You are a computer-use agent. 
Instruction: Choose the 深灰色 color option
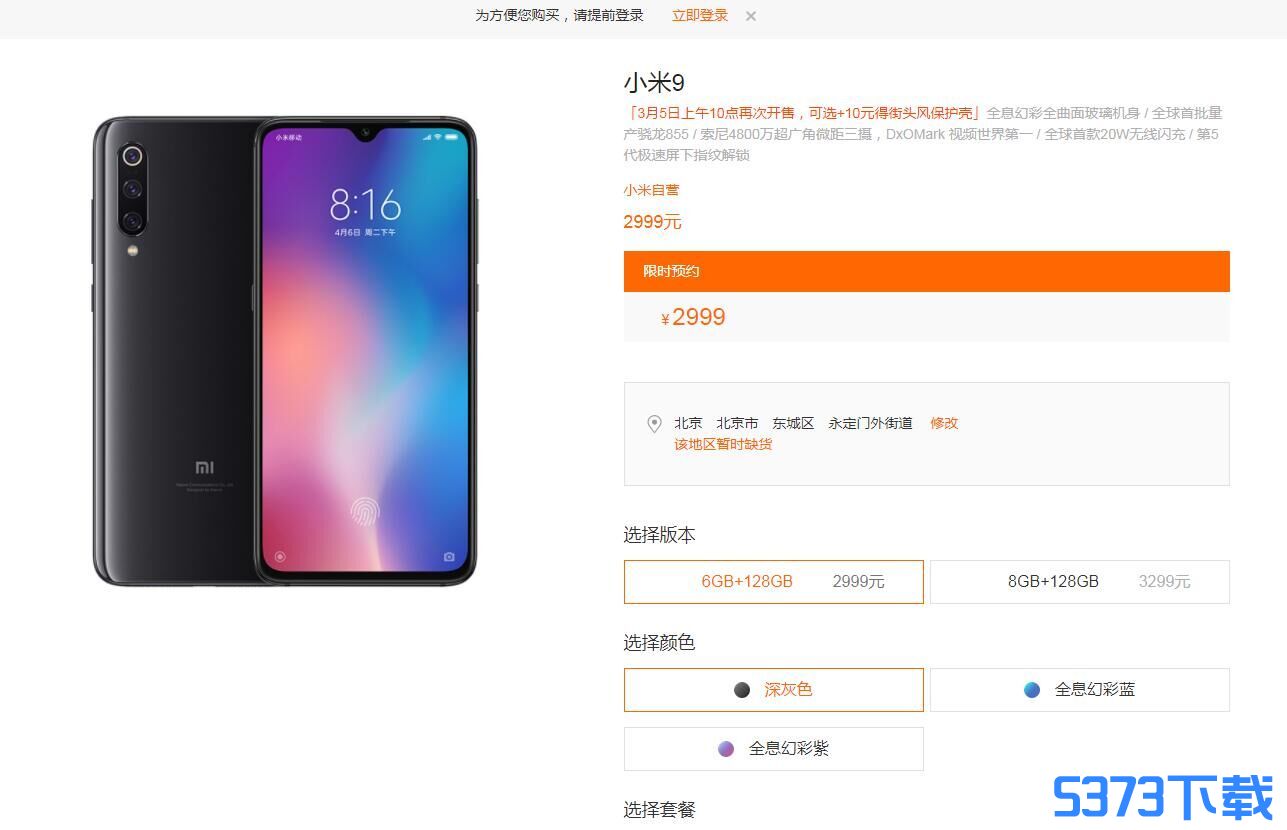tap(774, 690)
